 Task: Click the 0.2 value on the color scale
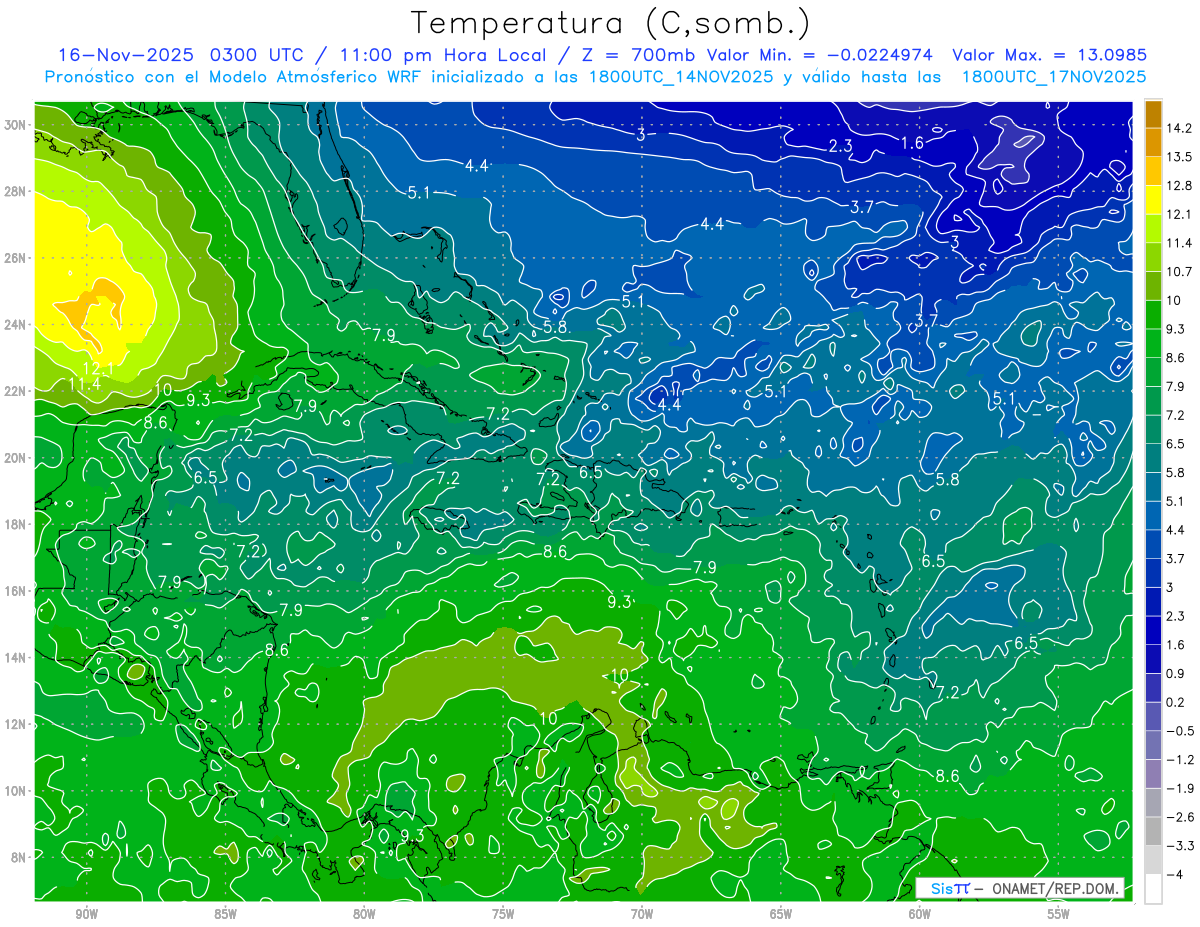(x=1176, y=702)
